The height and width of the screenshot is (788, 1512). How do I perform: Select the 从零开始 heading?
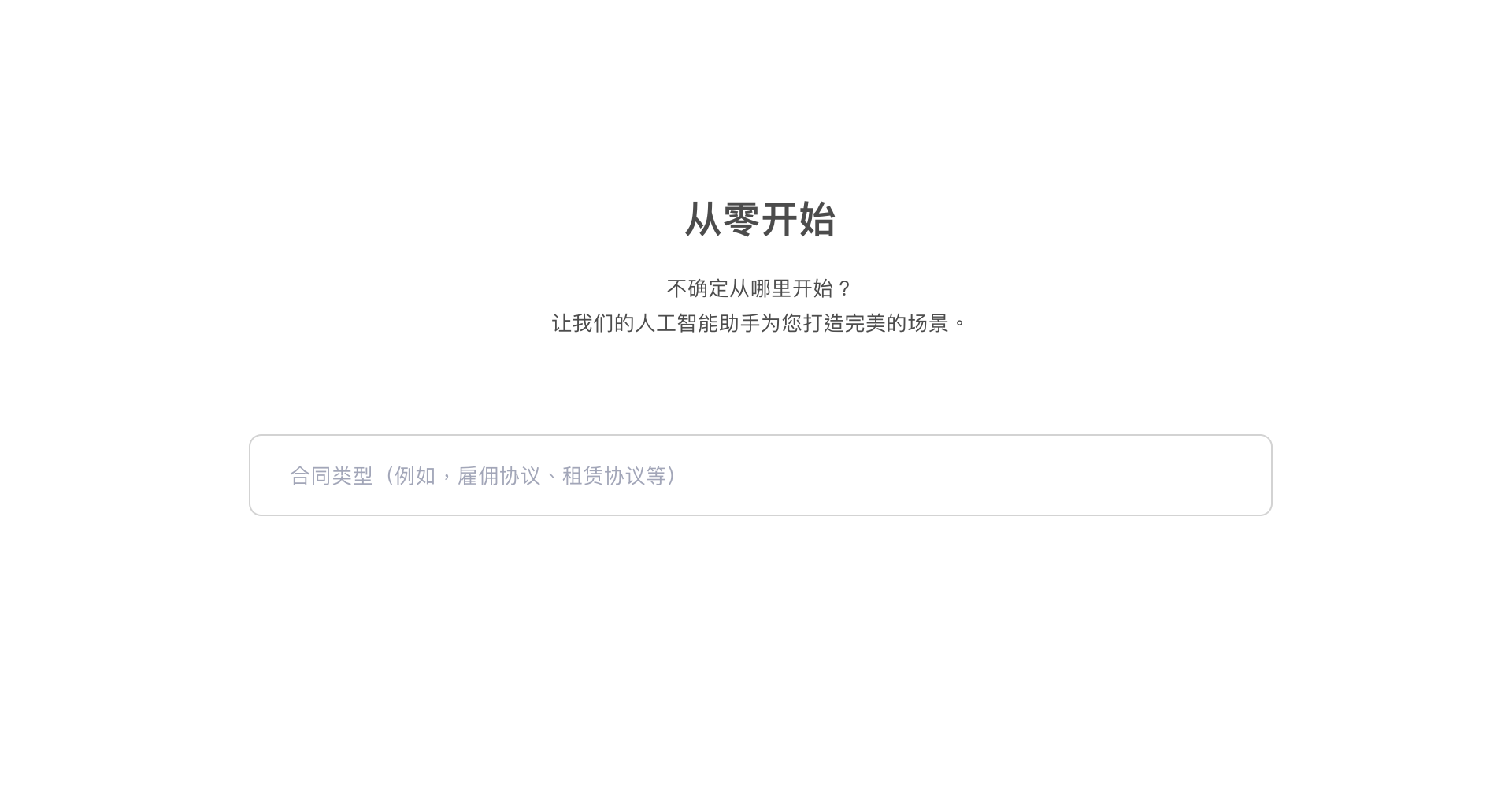point(760,219)
